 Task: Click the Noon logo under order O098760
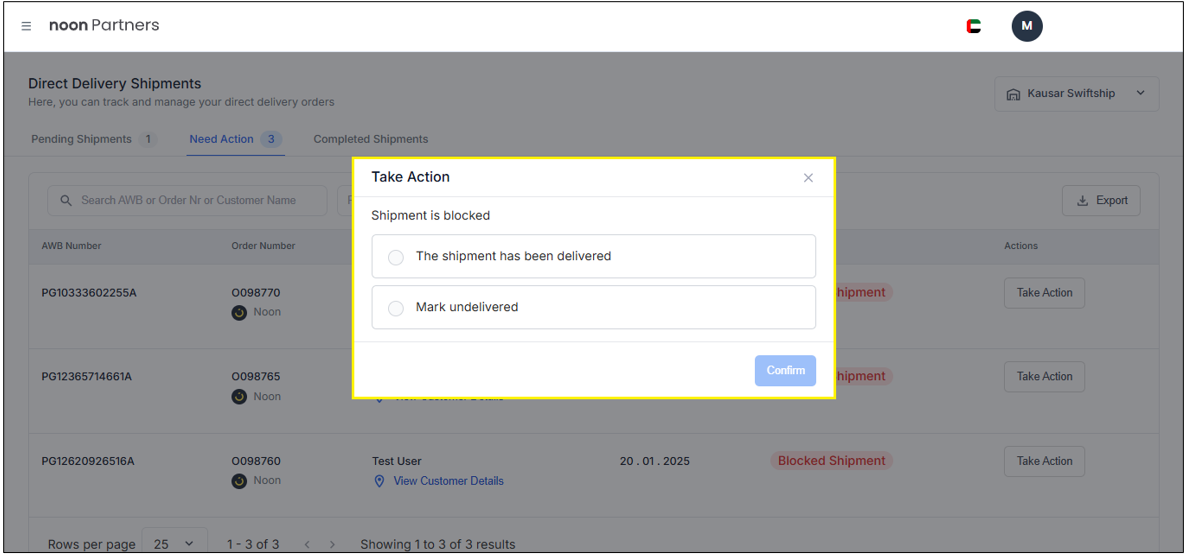coord(239,481)
